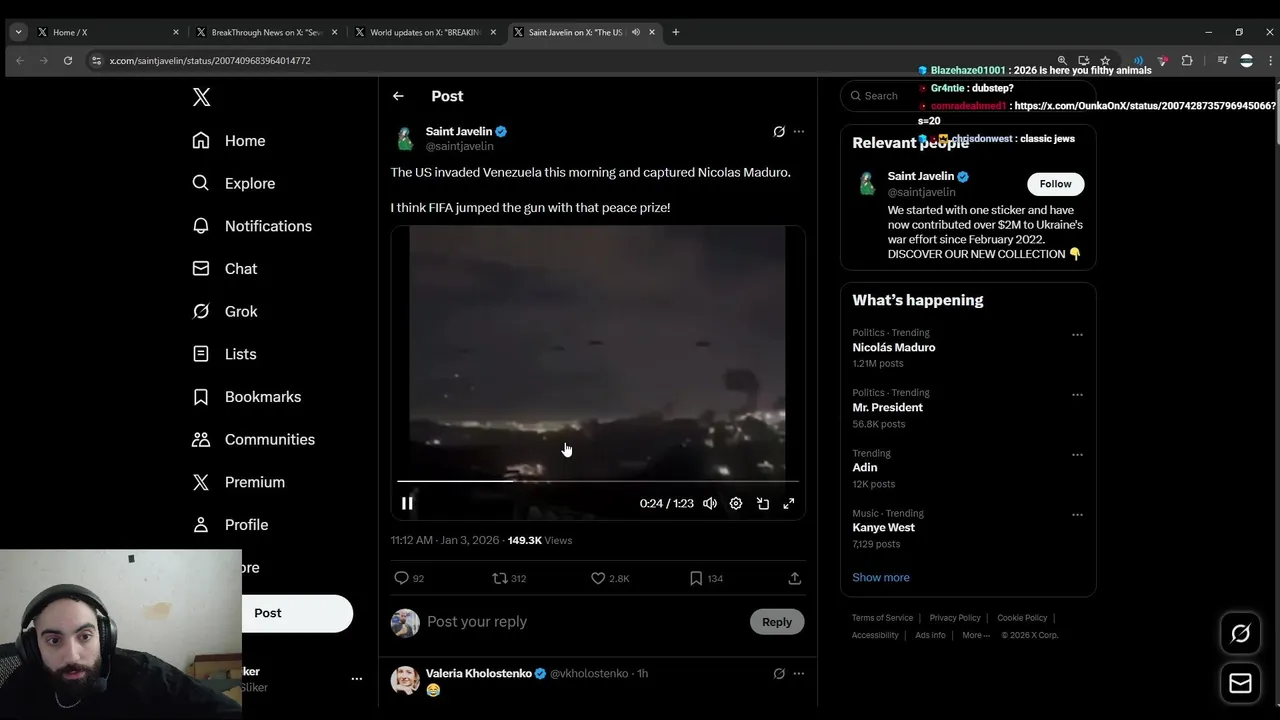The width and height of the screenshot is (1280, 720).
Task: Go back with the Post arrow
Action: 398,96
